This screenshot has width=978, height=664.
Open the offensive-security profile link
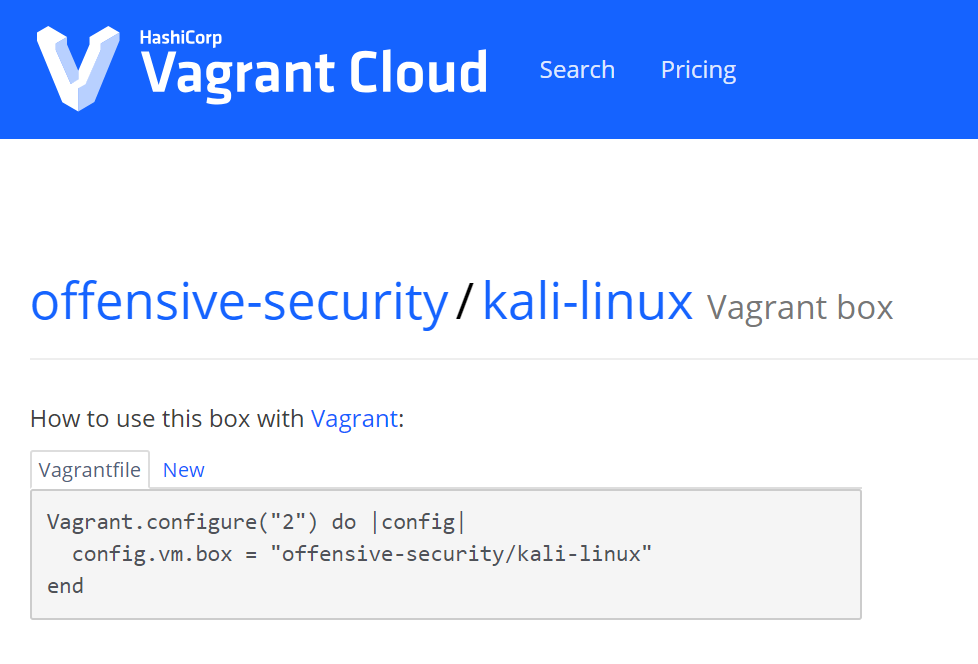(238, 301)
